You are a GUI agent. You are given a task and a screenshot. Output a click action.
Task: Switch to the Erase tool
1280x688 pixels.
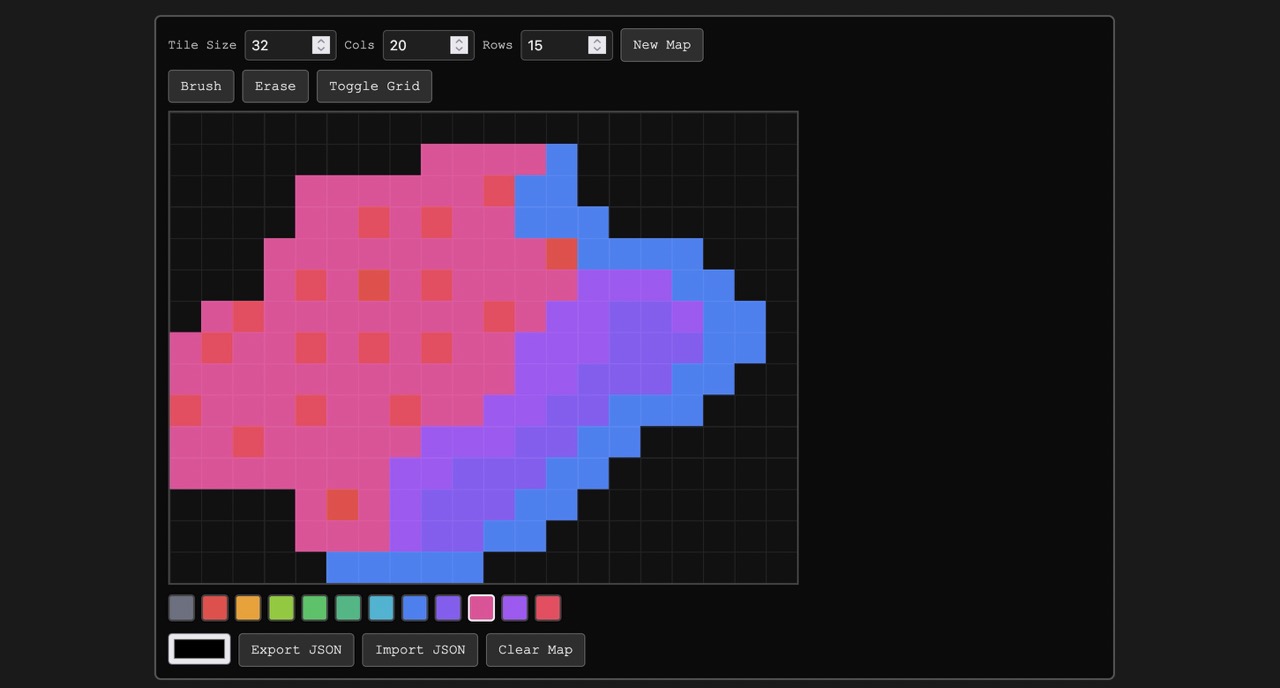coord(275,86)
